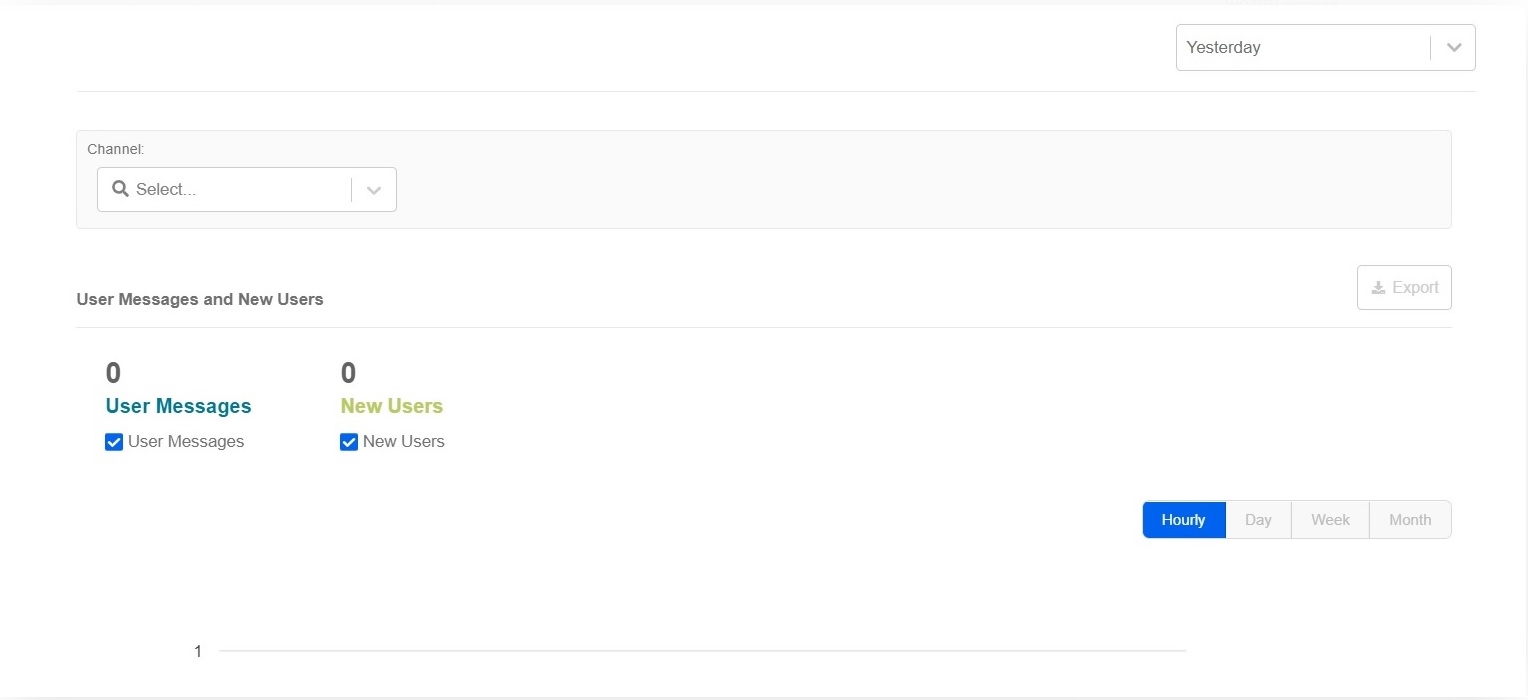Select the Month granularity tab

coord(1410,520)
